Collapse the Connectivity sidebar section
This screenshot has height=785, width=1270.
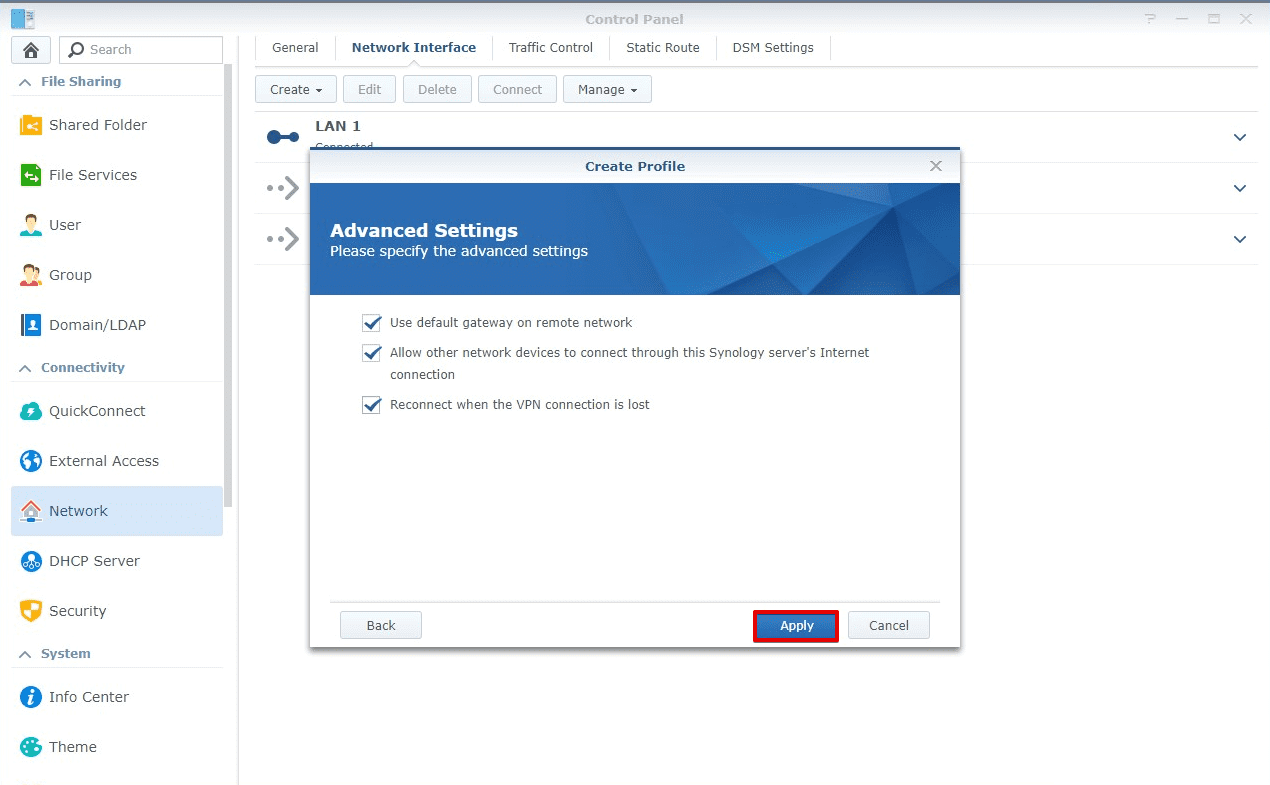pyautogui.click(x=25, y=367)
